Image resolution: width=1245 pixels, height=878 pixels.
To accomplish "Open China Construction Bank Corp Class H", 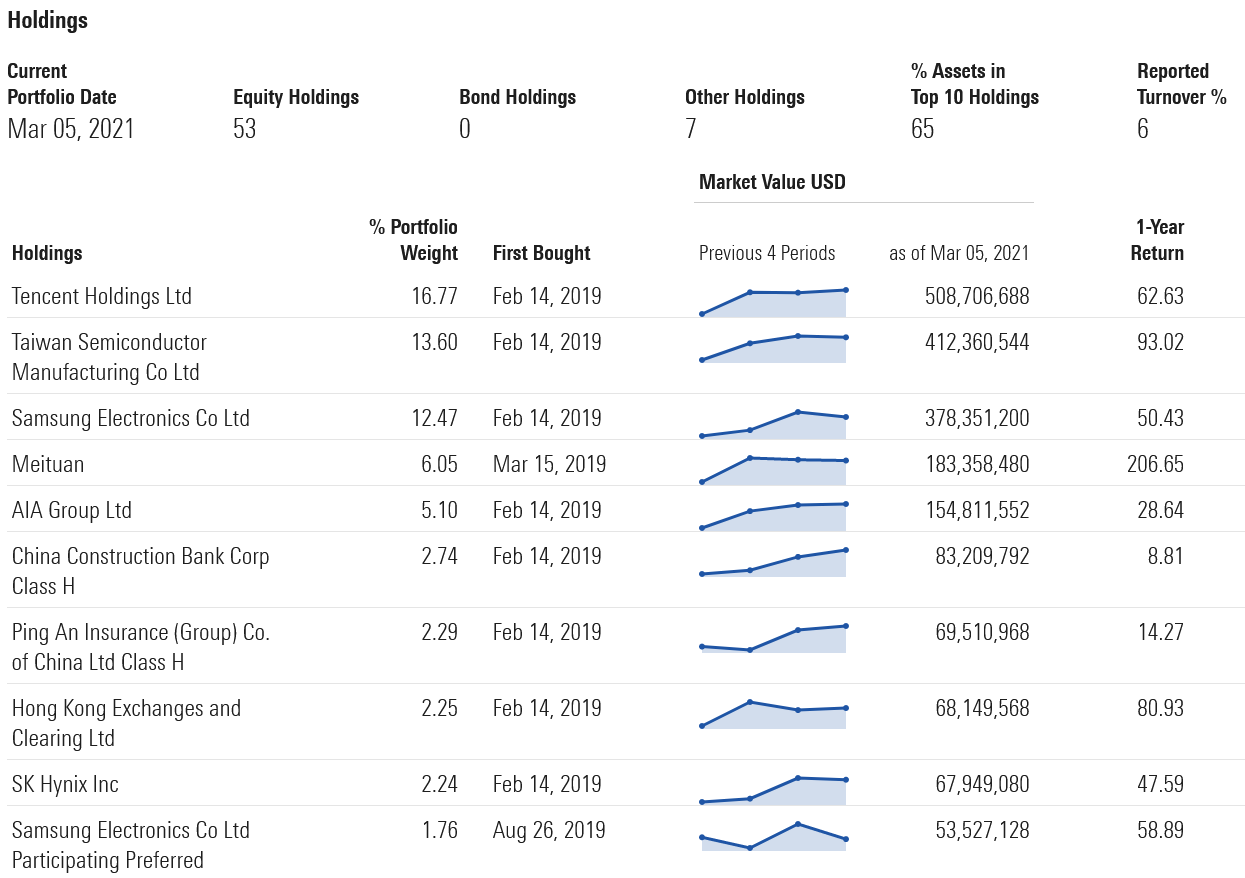I will pos(141,571).
